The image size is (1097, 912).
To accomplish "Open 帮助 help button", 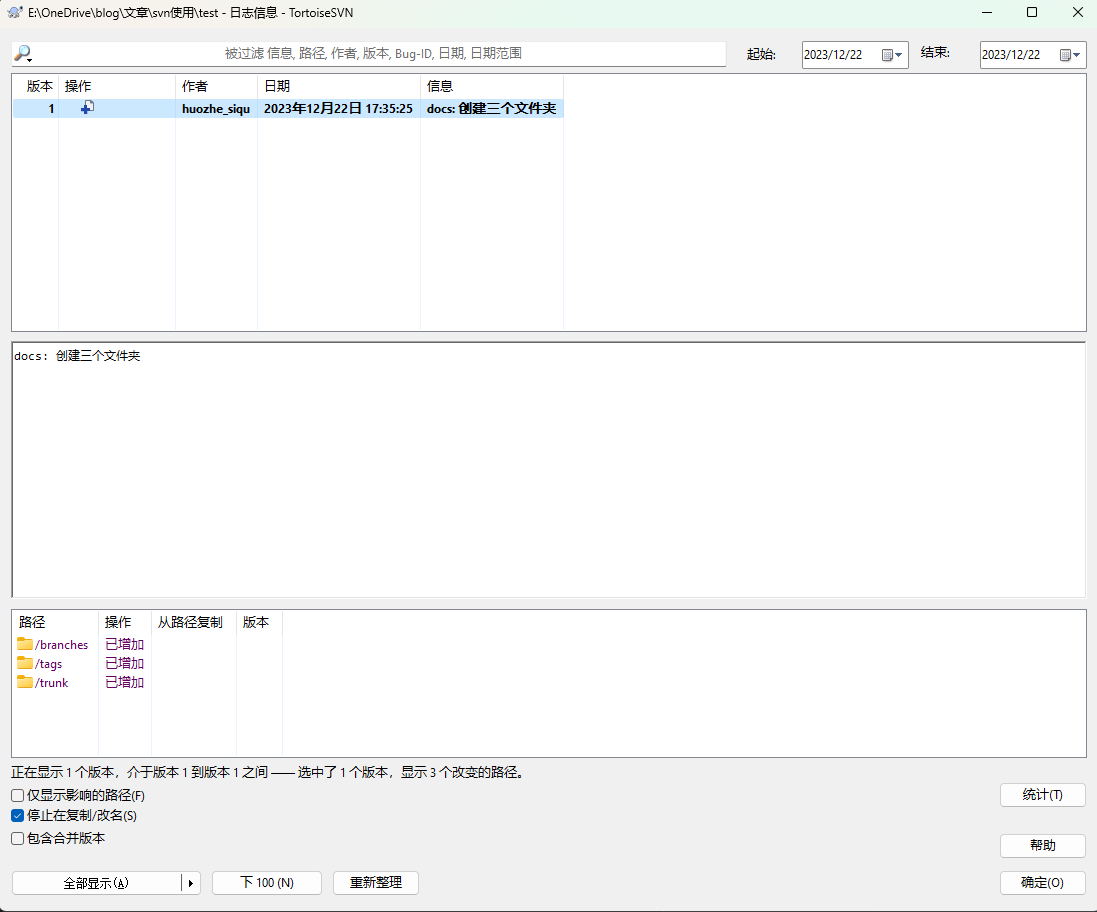I will coord(1042,846).
